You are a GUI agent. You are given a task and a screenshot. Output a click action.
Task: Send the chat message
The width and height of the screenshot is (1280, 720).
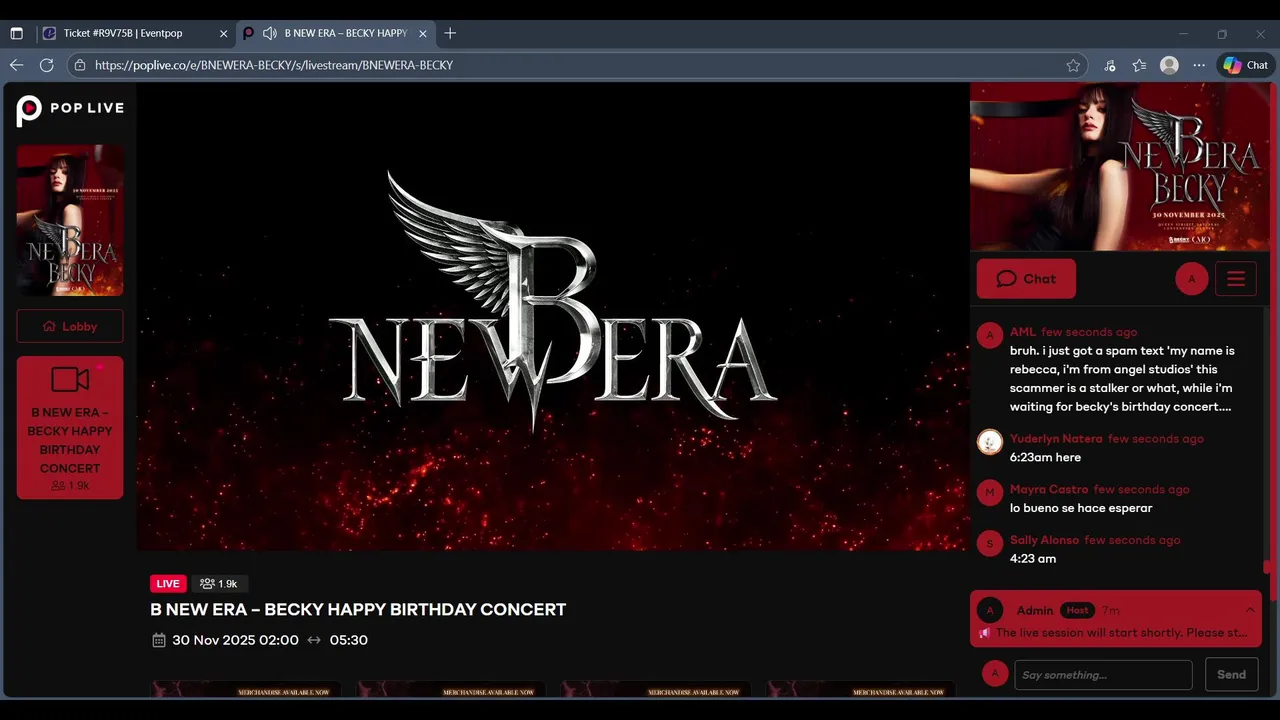(1231, 675)
